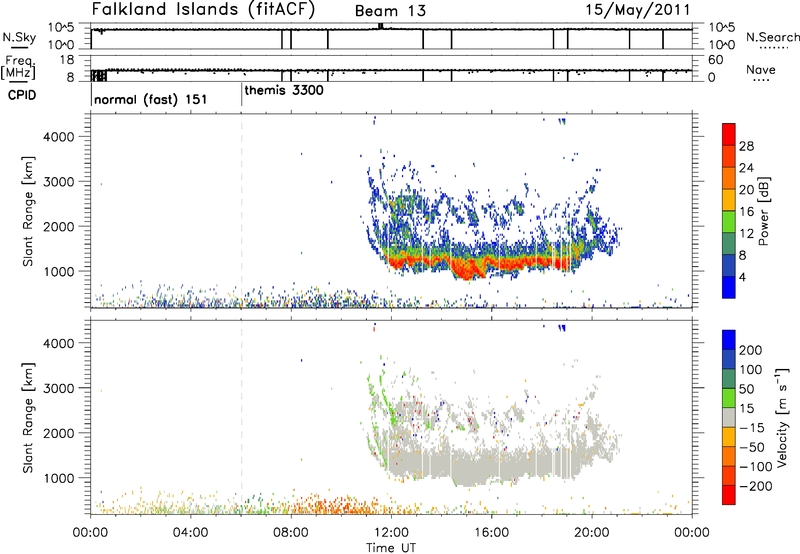This screenshot has height=554, width=800.
Task: Click the '16:00' time axis label
Action: click(x=491, y=533)
